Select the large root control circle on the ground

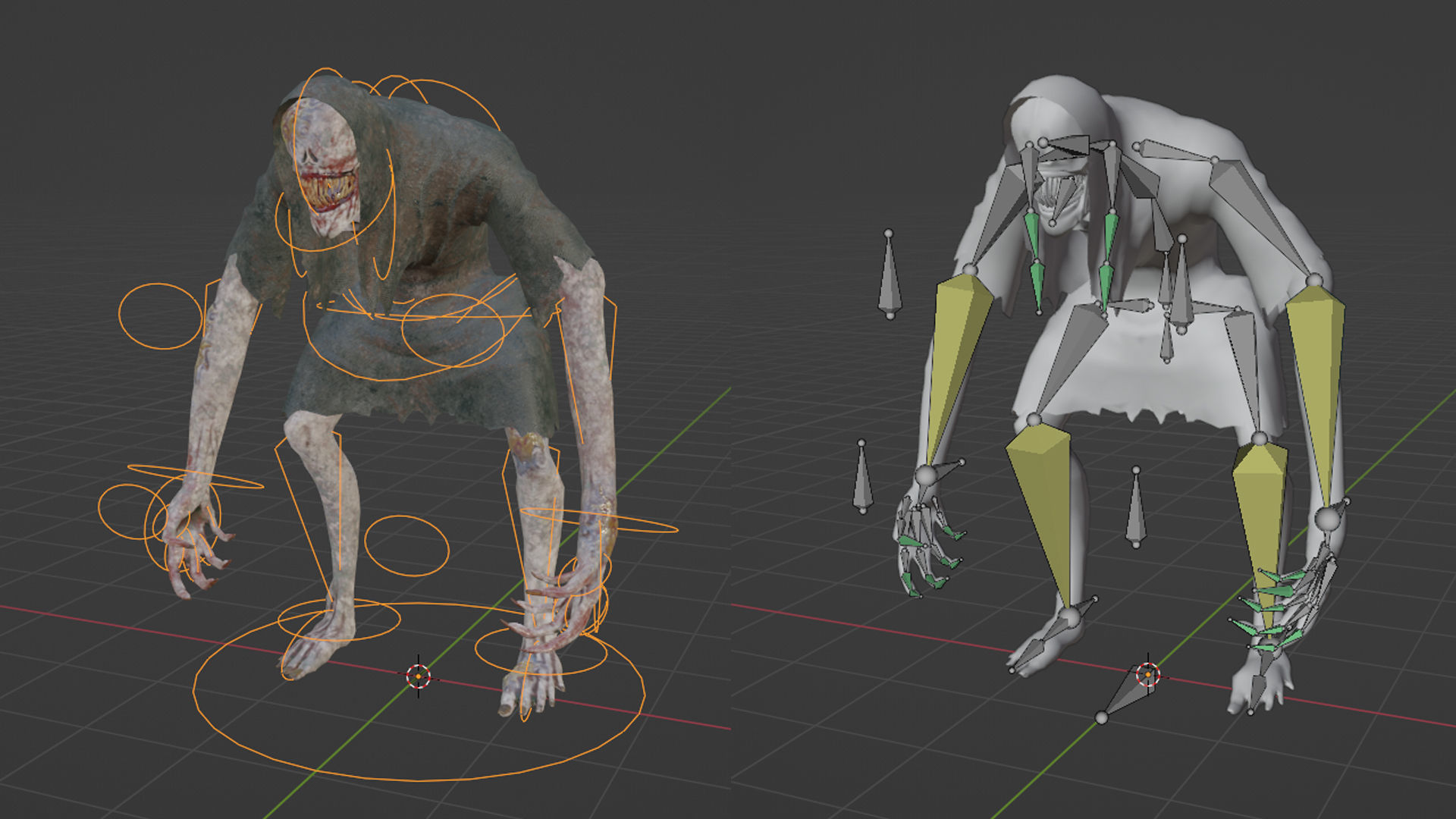tap(419, 690)
